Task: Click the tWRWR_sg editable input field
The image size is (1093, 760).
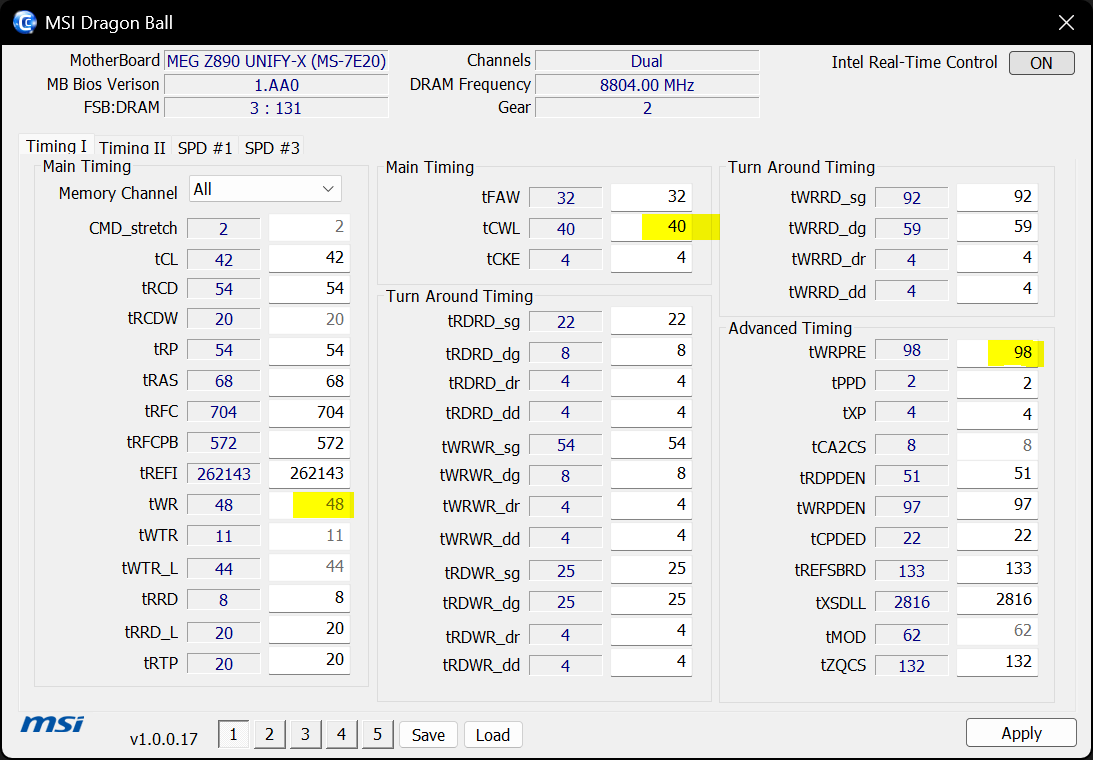Action: coord(651,443)
